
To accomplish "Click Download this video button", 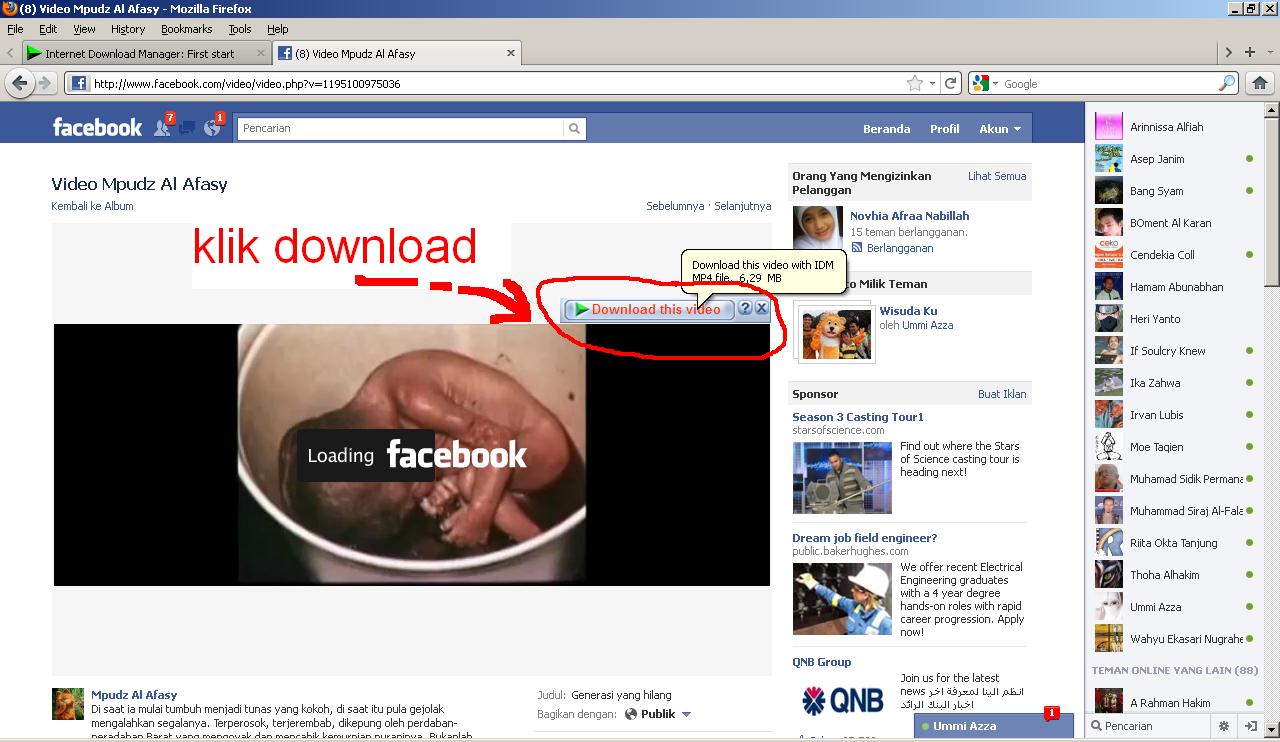I will point(649,309).
